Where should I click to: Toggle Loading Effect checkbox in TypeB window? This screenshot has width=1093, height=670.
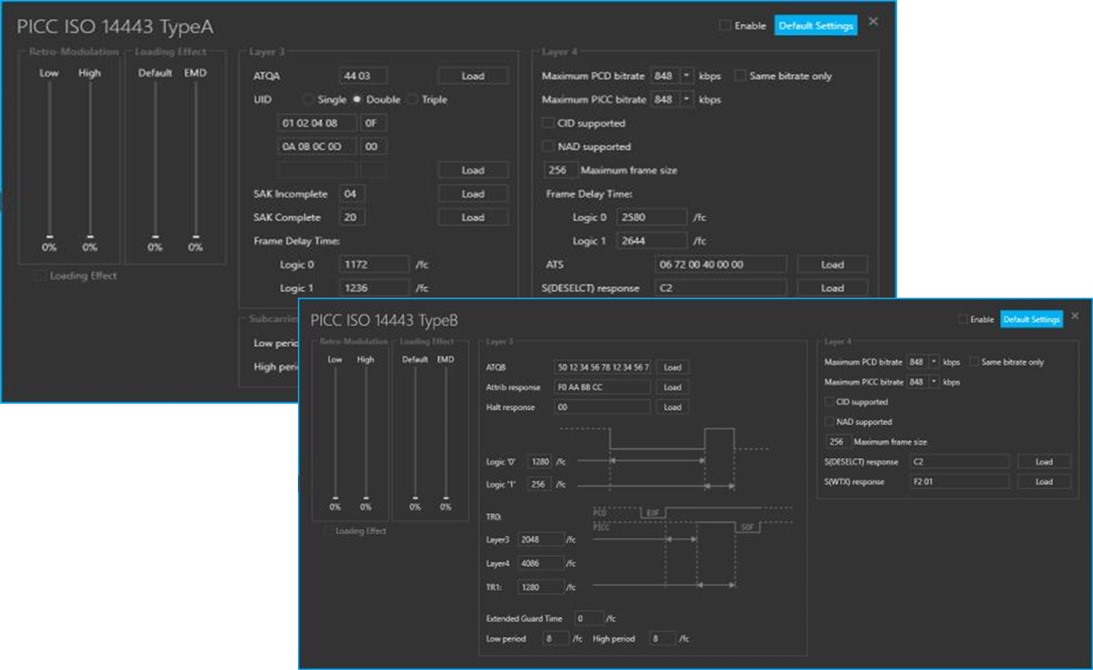[328, 531]
